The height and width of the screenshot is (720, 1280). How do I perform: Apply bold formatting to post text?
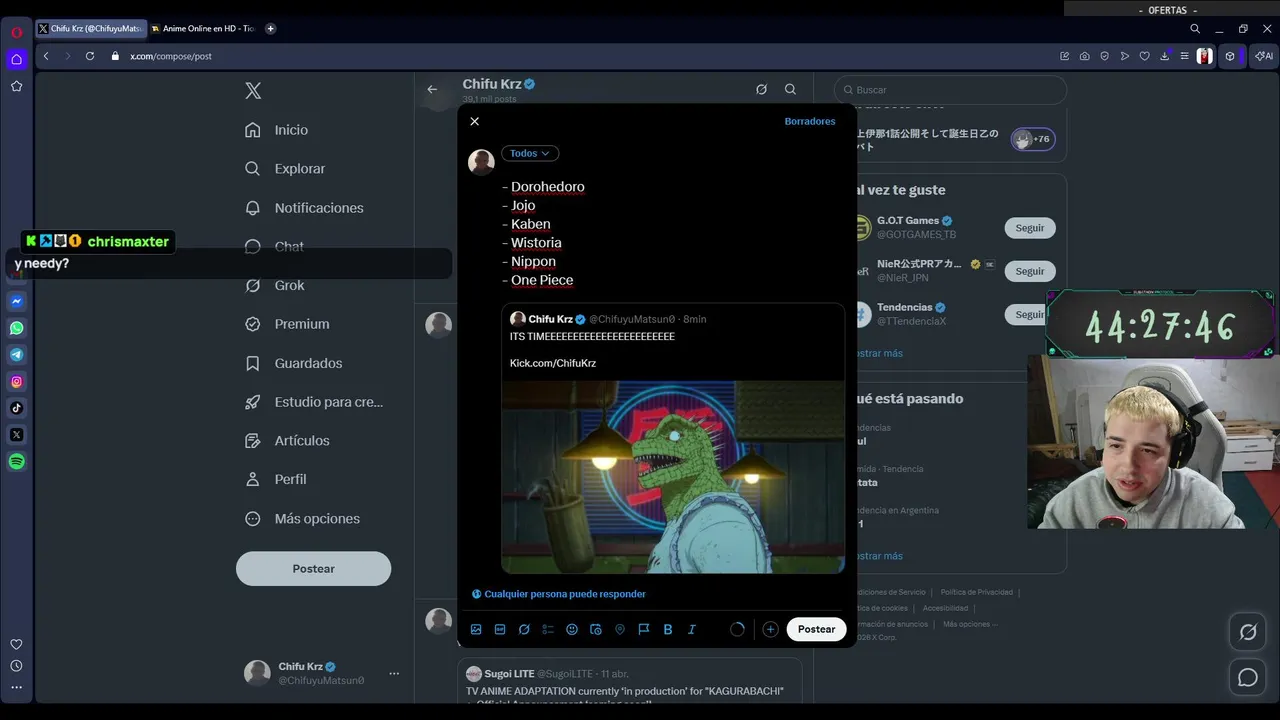pos(668,629)
